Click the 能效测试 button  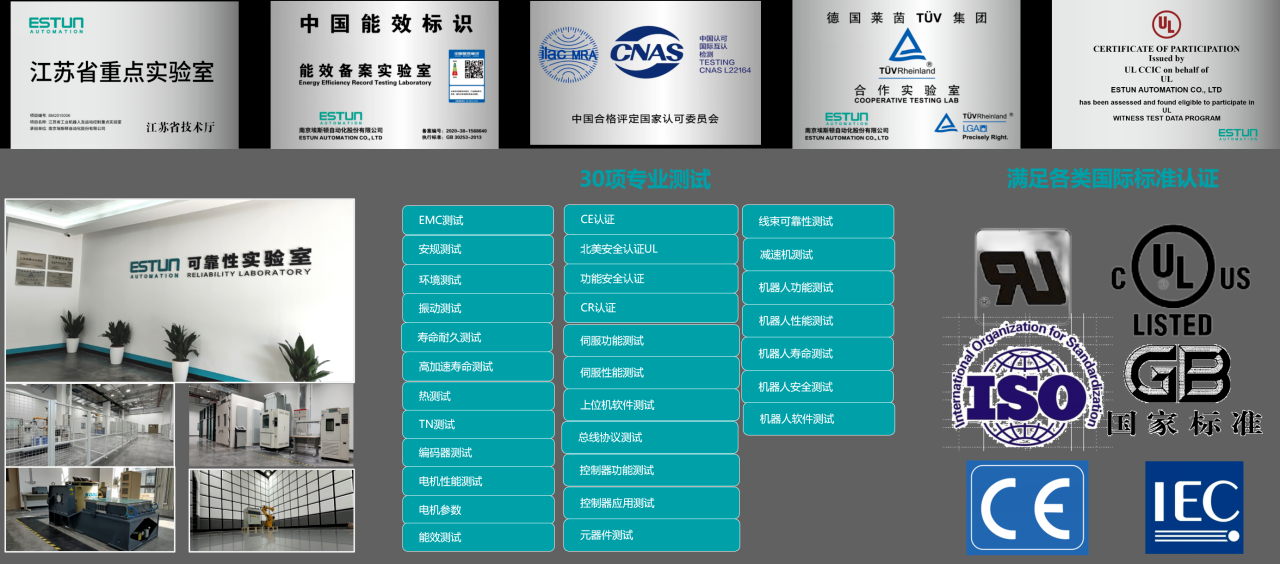point(477,537)
